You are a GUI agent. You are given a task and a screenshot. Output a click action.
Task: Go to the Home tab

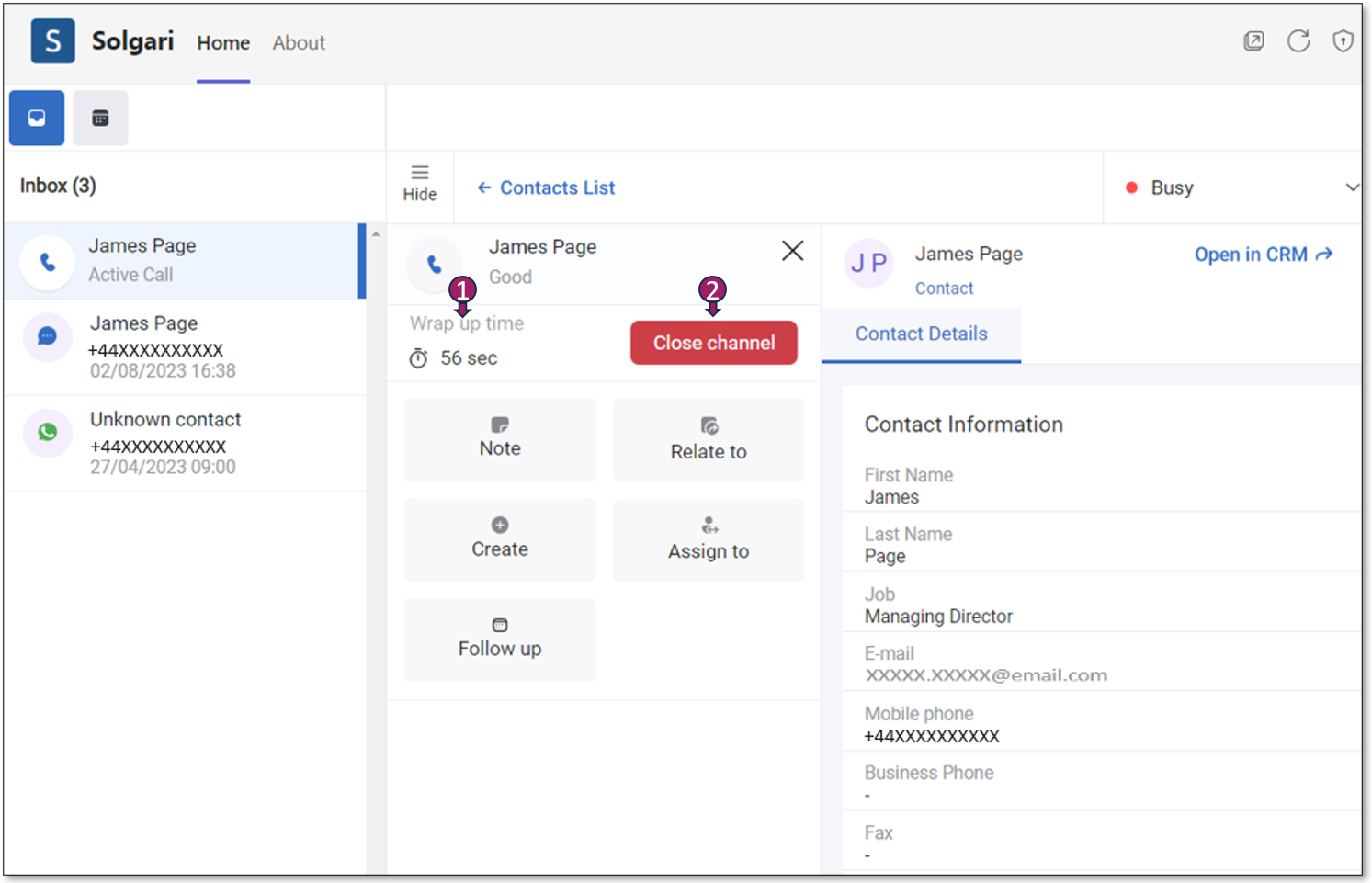(x=223, y=43)
